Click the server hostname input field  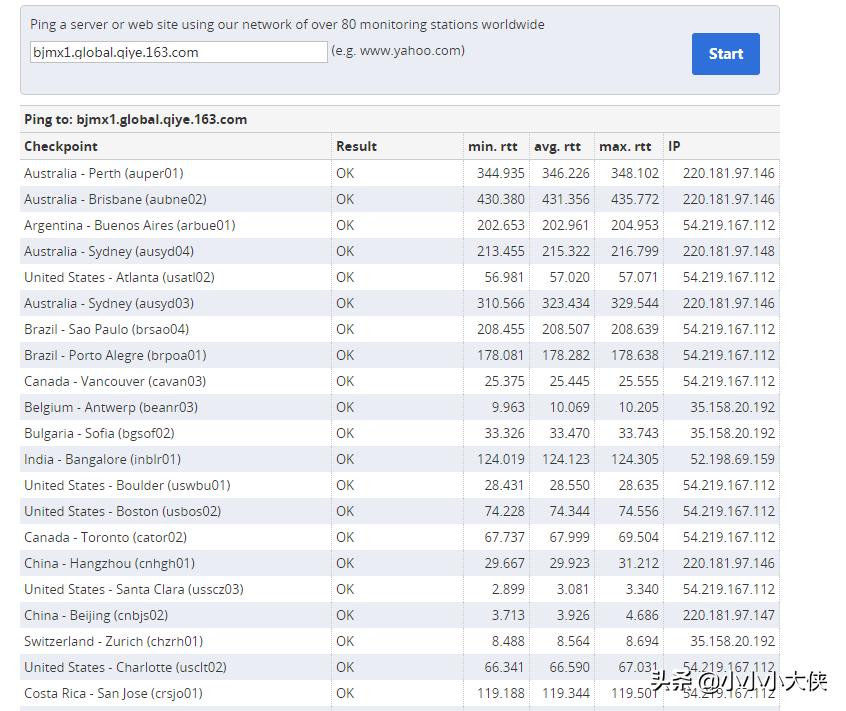coord(178,52)
